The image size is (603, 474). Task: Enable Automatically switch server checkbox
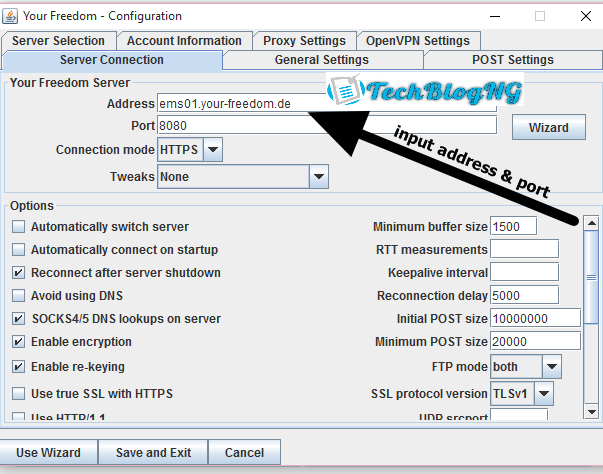(x=18, y=227)
